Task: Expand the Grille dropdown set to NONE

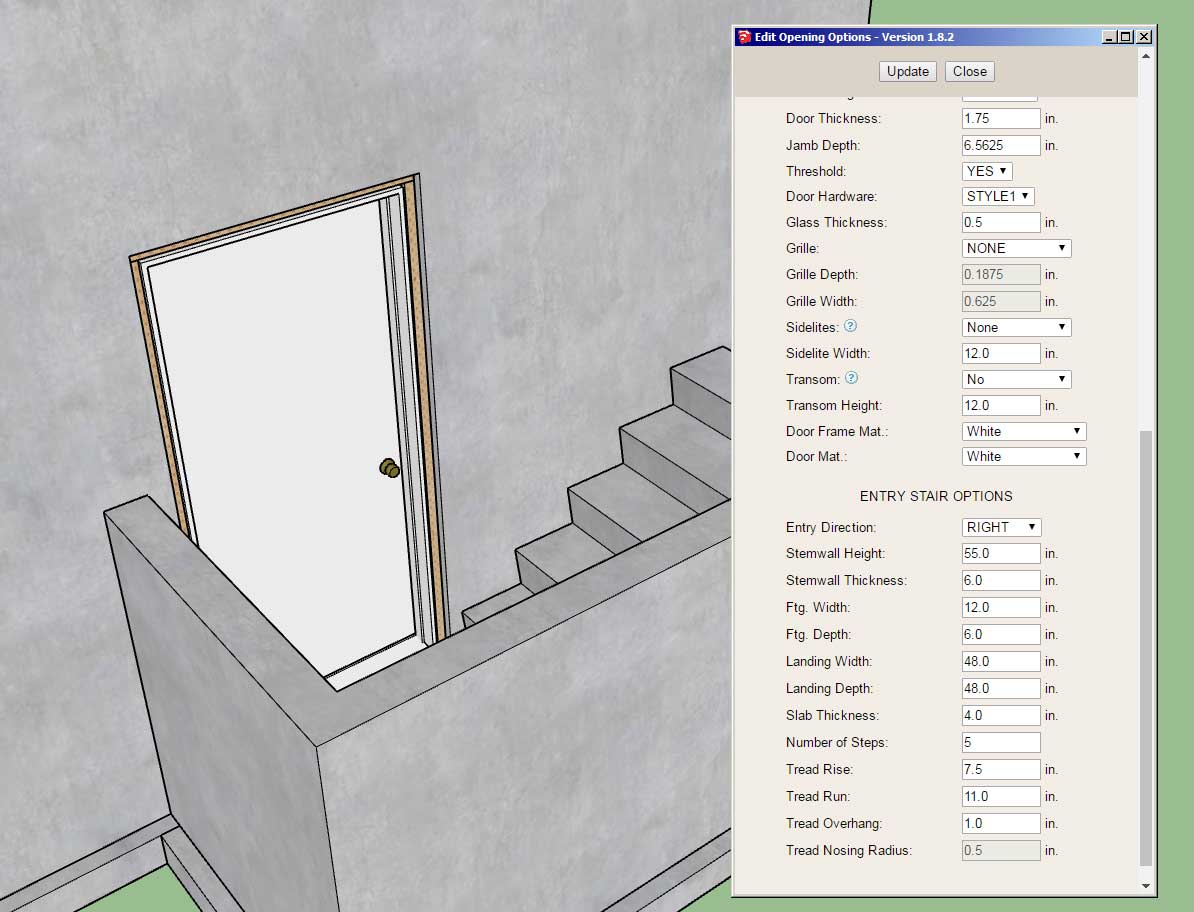Action: [1017, 248]
